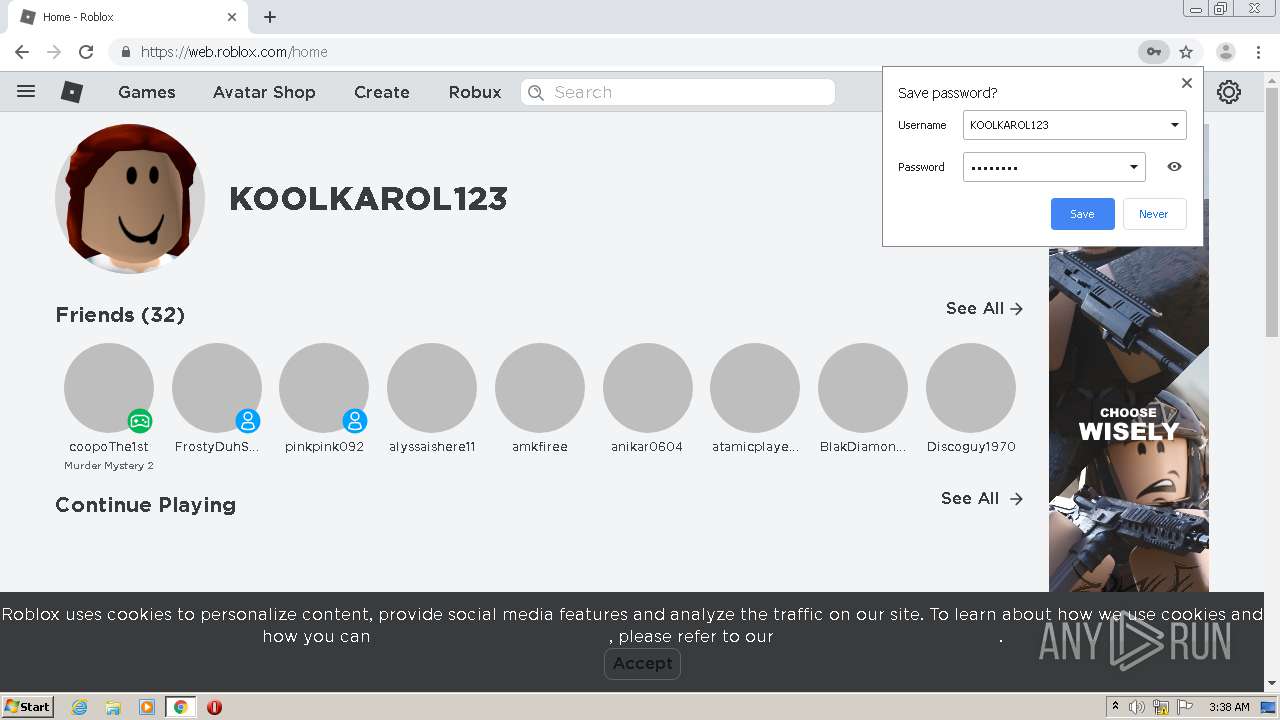Bookmark this page with the star

[1186, 52]
